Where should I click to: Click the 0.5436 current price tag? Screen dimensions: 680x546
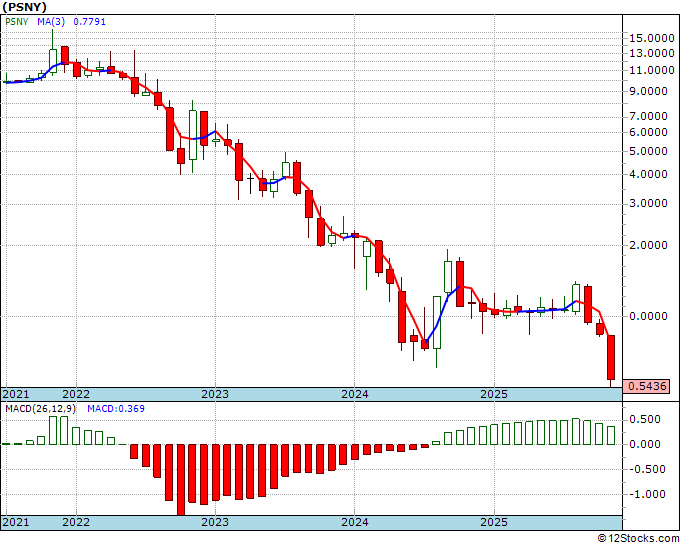[646, 386]
